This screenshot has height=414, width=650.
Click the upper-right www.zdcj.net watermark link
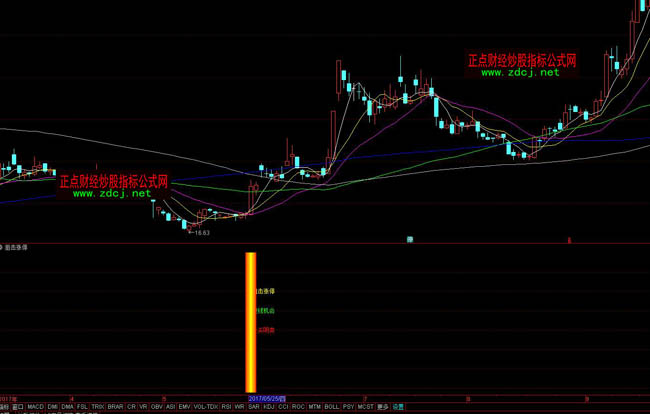click(x=519, y=74)
